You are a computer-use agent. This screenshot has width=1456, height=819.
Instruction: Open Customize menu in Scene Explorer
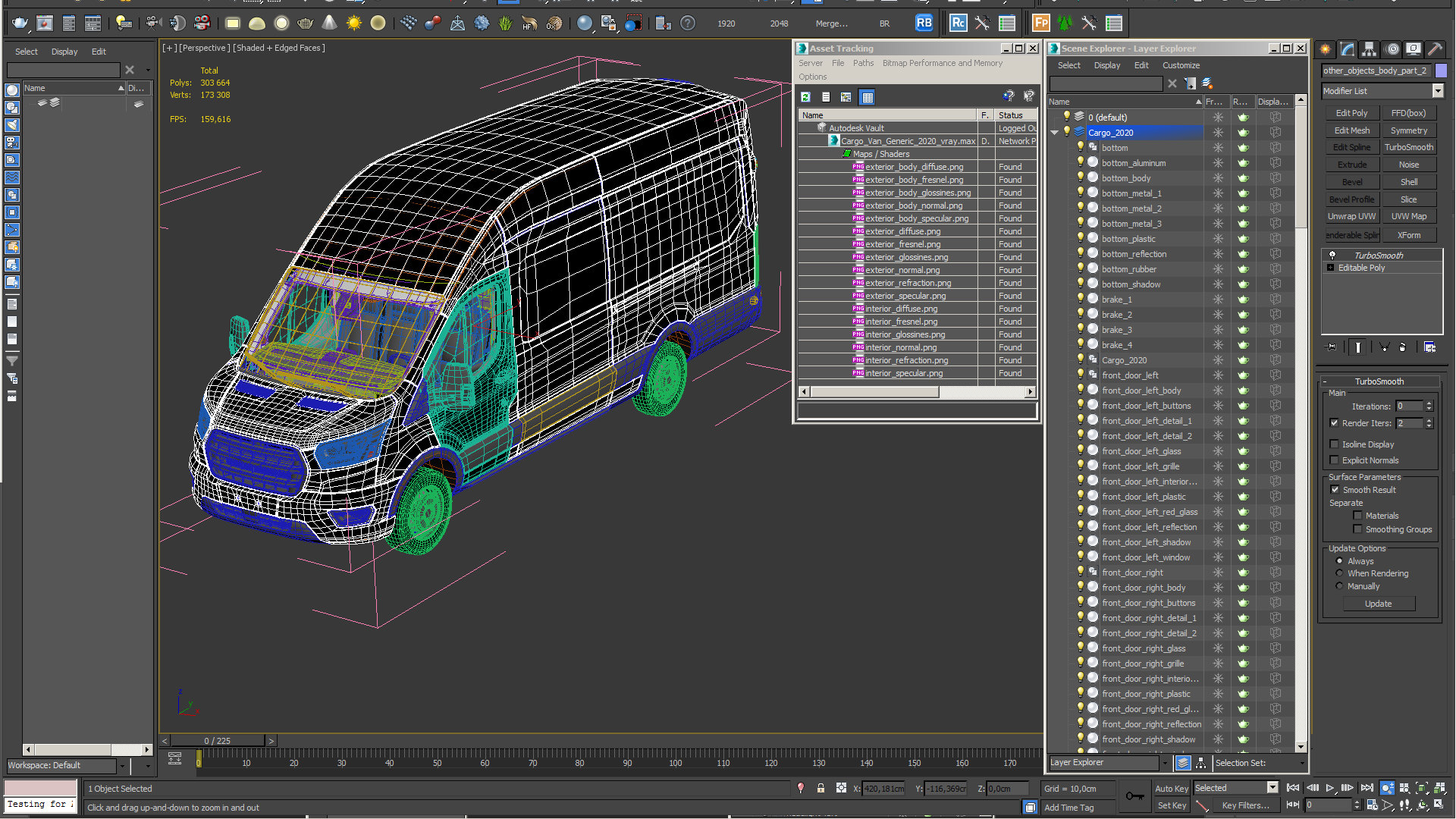[x=1181, y=65]
